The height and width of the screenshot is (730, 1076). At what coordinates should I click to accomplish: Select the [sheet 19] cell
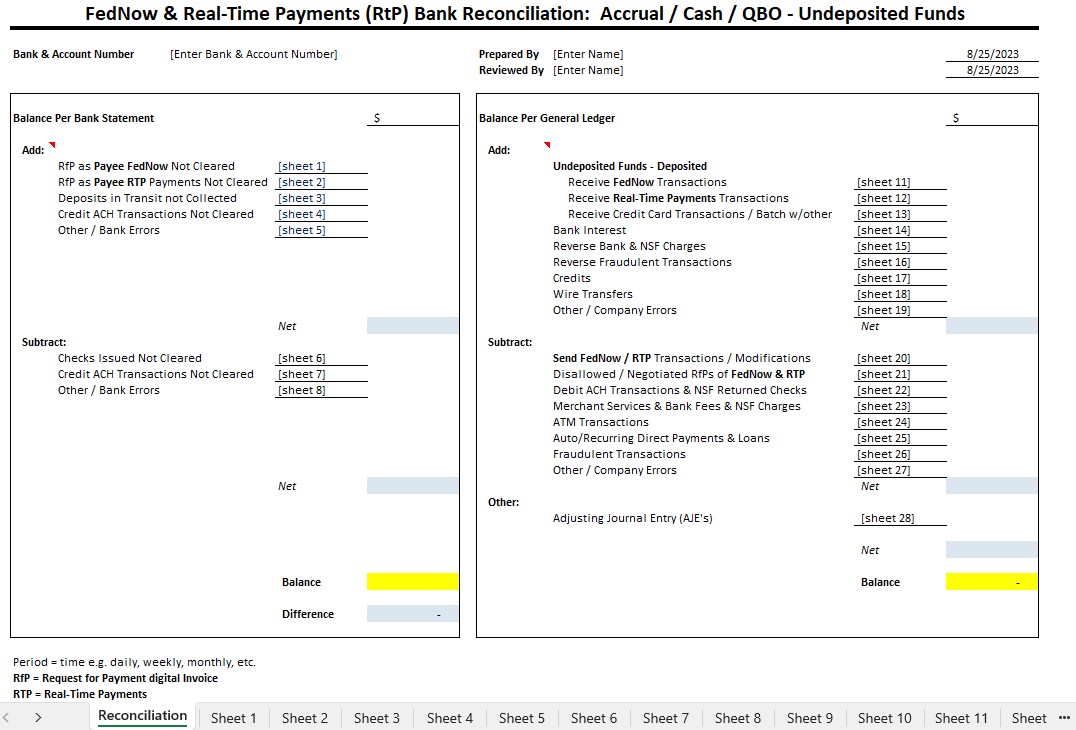(x=900, y=310)
